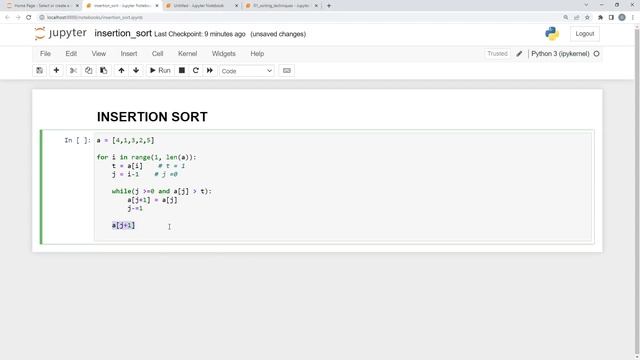Open the Help menu

click(257, 53)
